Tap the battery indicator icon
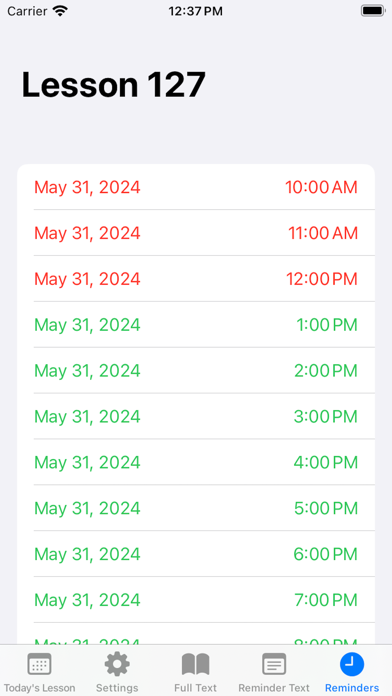392x696 pixels. (x=372, y=11)
